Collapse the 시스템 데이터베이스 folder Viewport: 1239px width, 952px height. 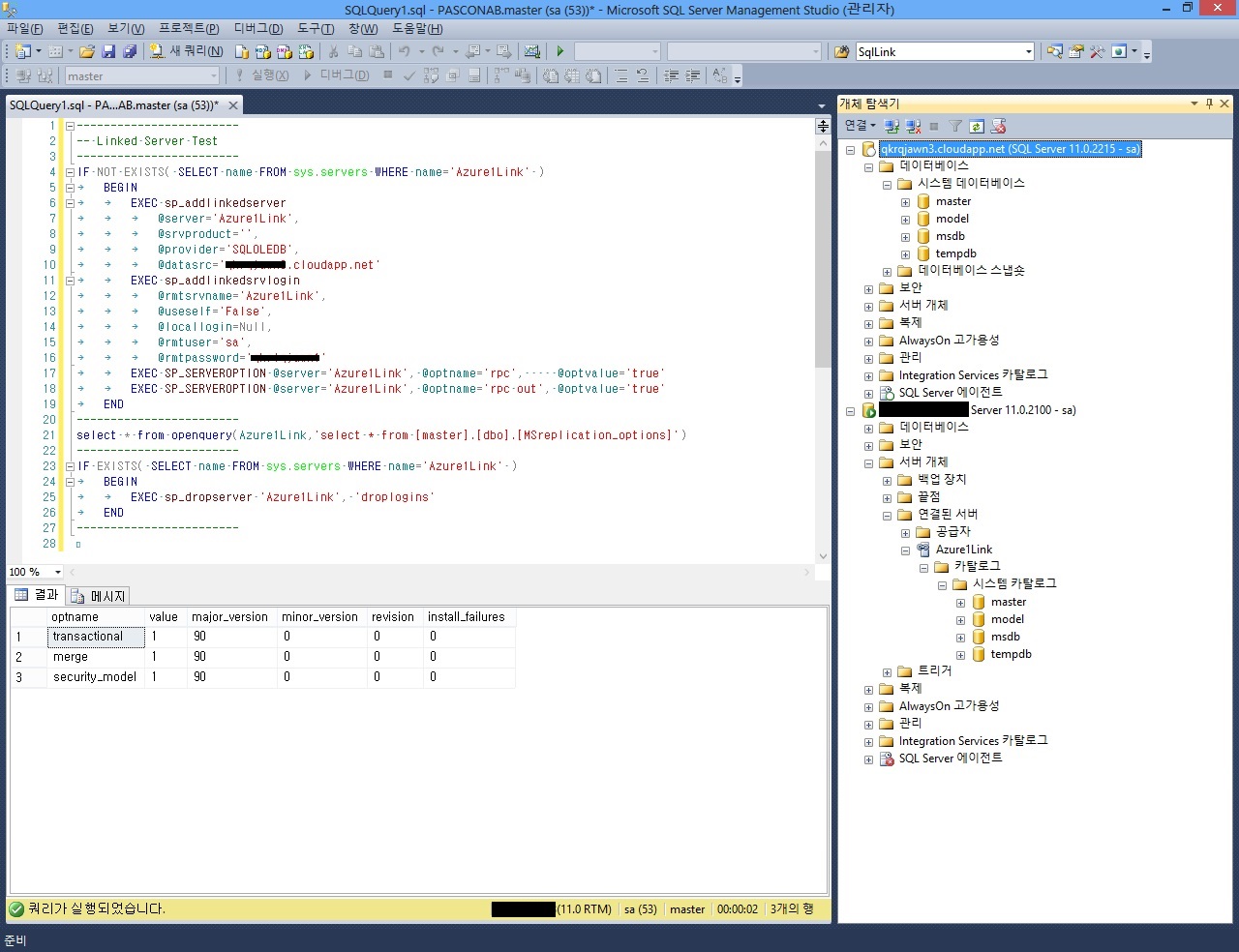pos(887,185)
